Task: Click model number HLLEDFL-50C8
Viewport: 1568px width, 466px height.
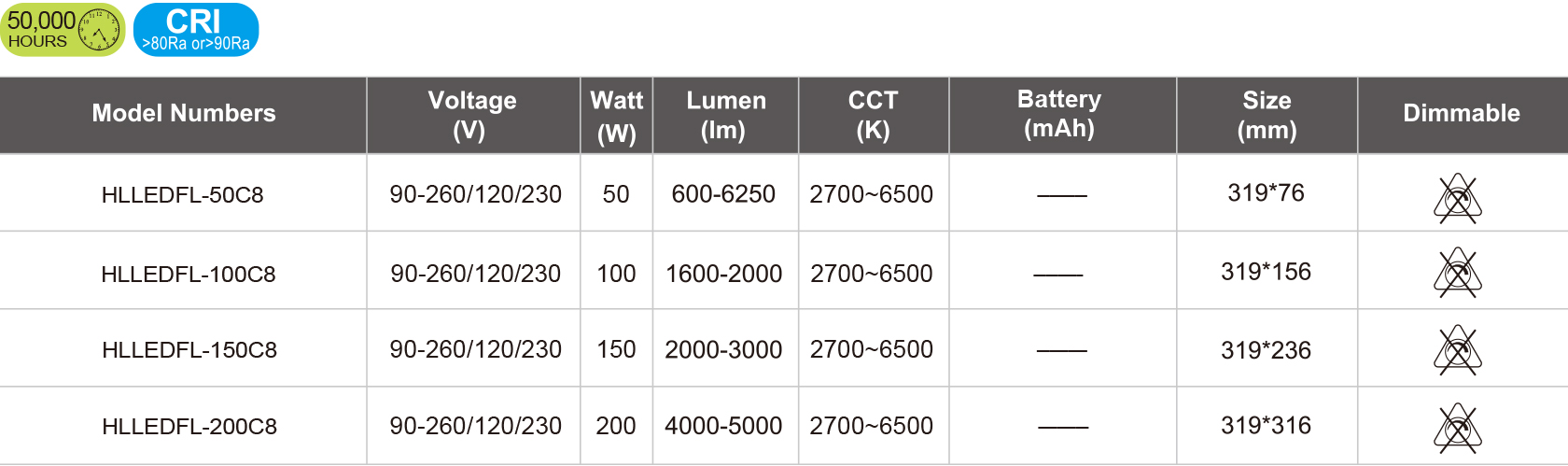Action: pos(183,195)
